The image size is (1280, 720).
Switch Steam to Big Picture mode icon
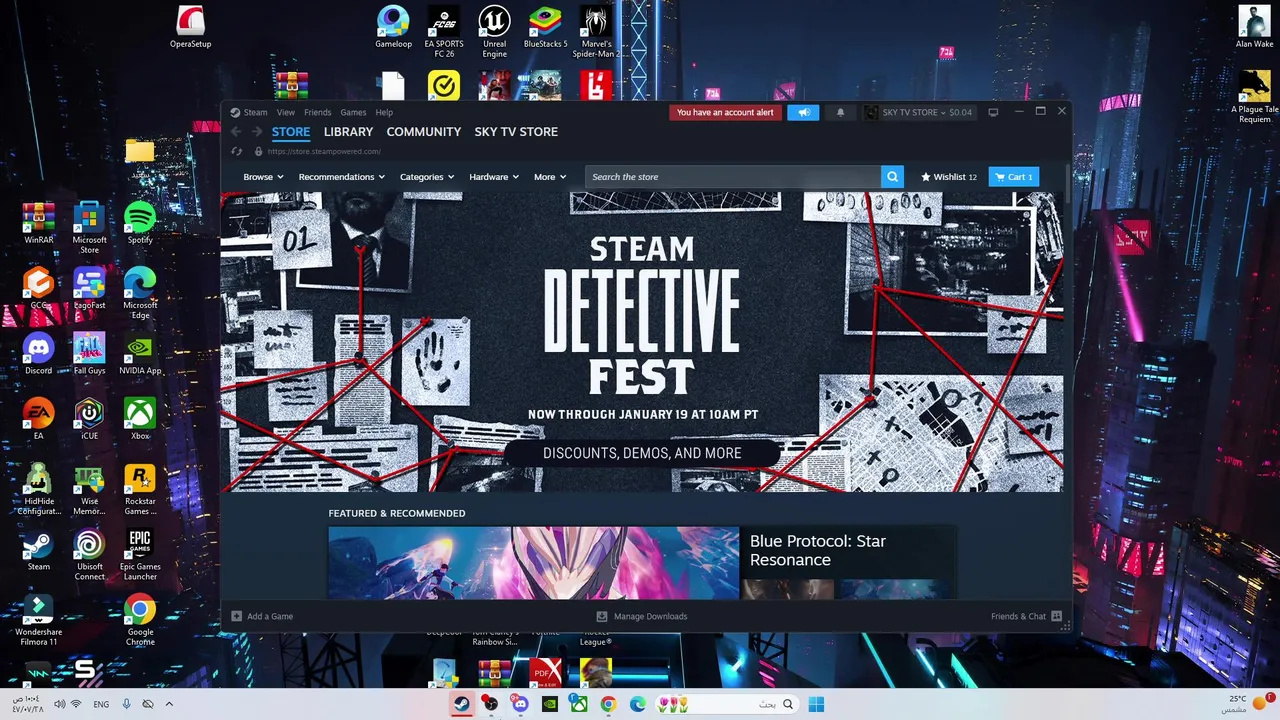[993, 112]
